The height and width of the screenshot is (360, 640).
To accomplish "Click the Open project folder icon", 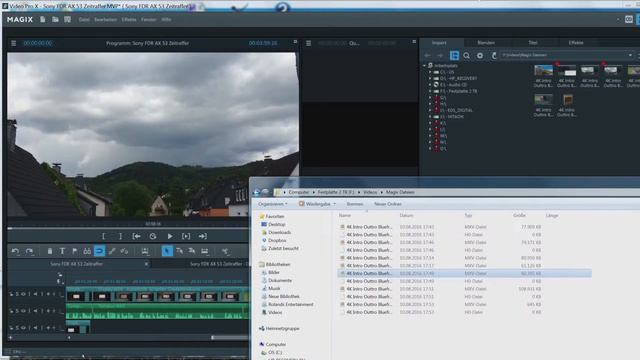I will click(x=55, y=19).
